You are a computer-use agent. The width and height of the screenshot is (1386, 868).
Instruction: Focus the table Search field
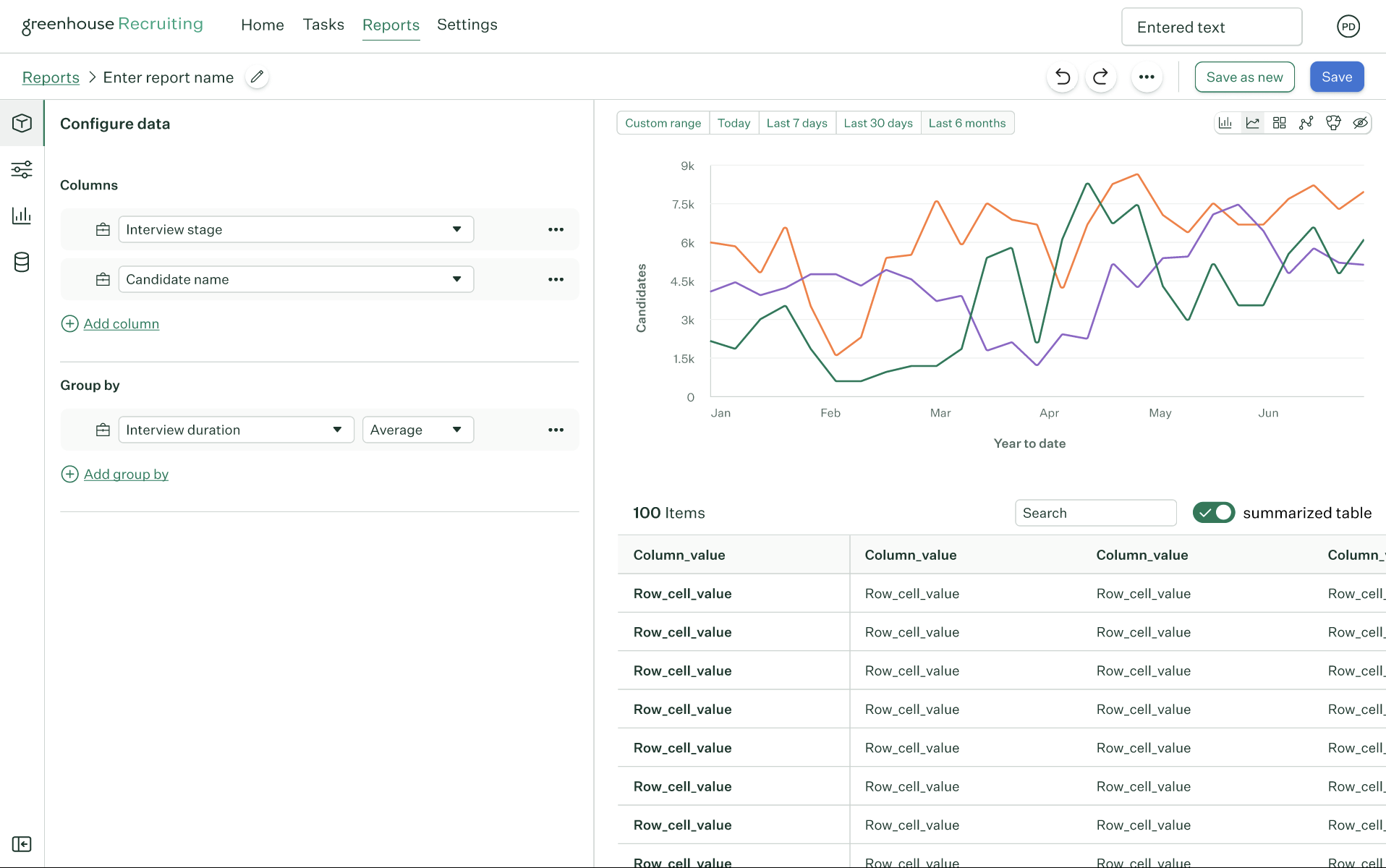[x=1095, y=513]
